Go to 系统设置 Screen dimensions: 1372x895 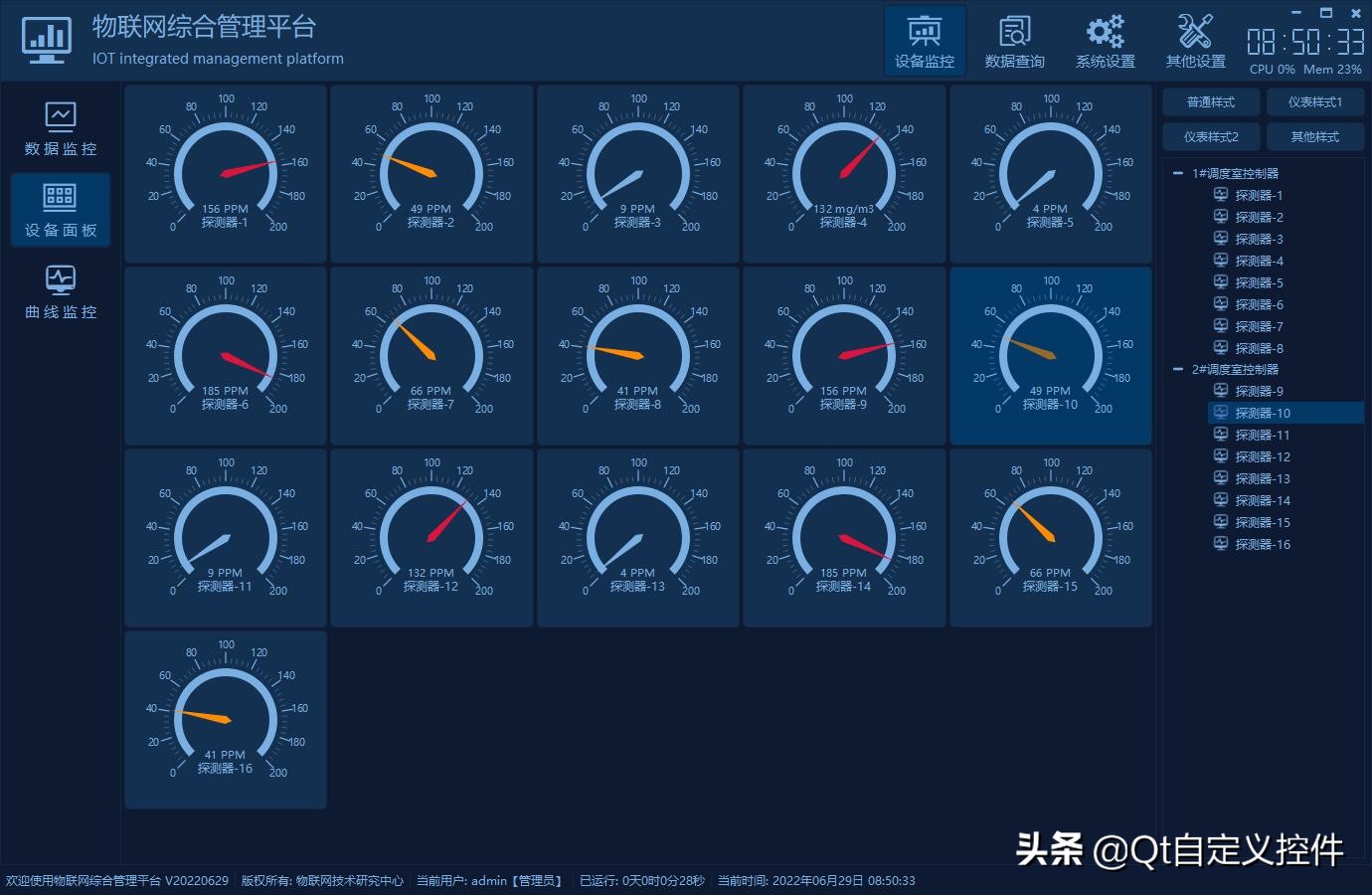[x=1106, y=41]
